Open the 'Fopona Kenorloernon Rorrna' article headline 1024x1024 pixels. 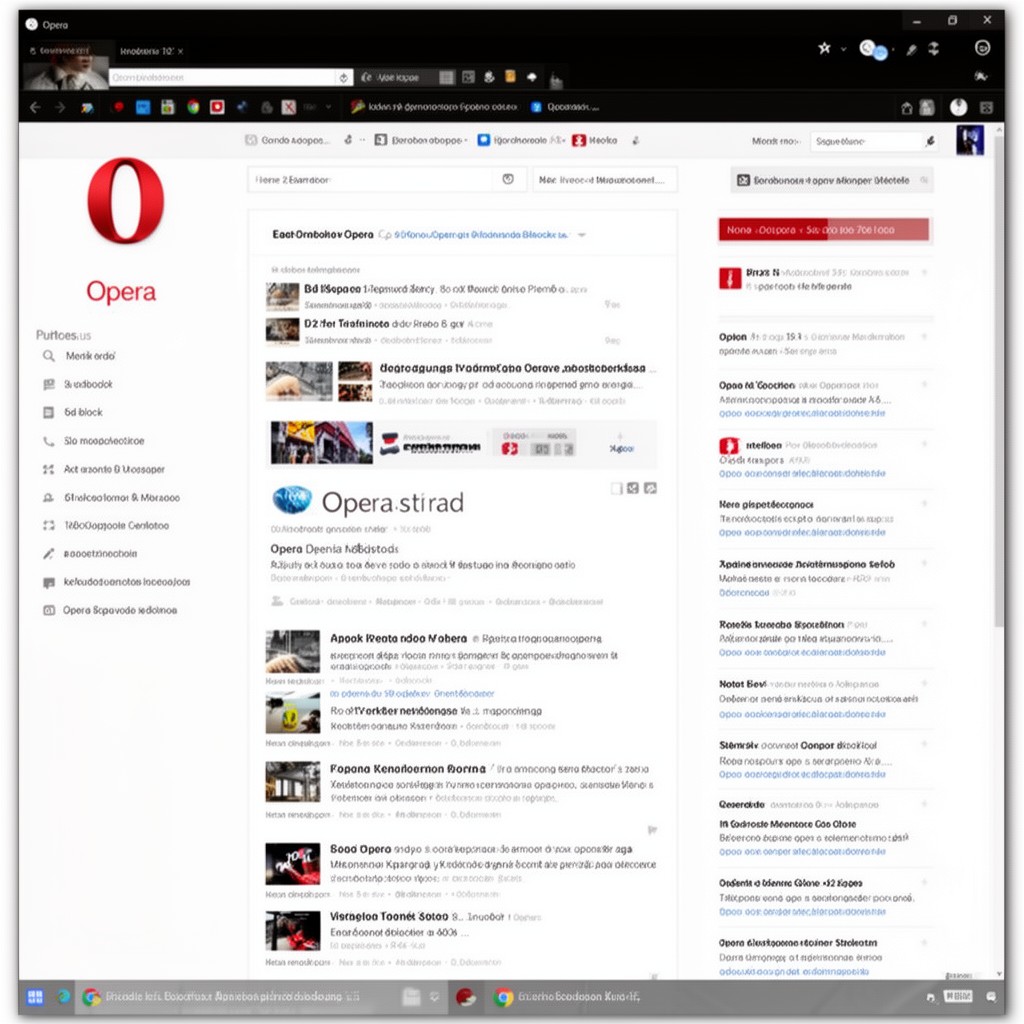point(408,769)
